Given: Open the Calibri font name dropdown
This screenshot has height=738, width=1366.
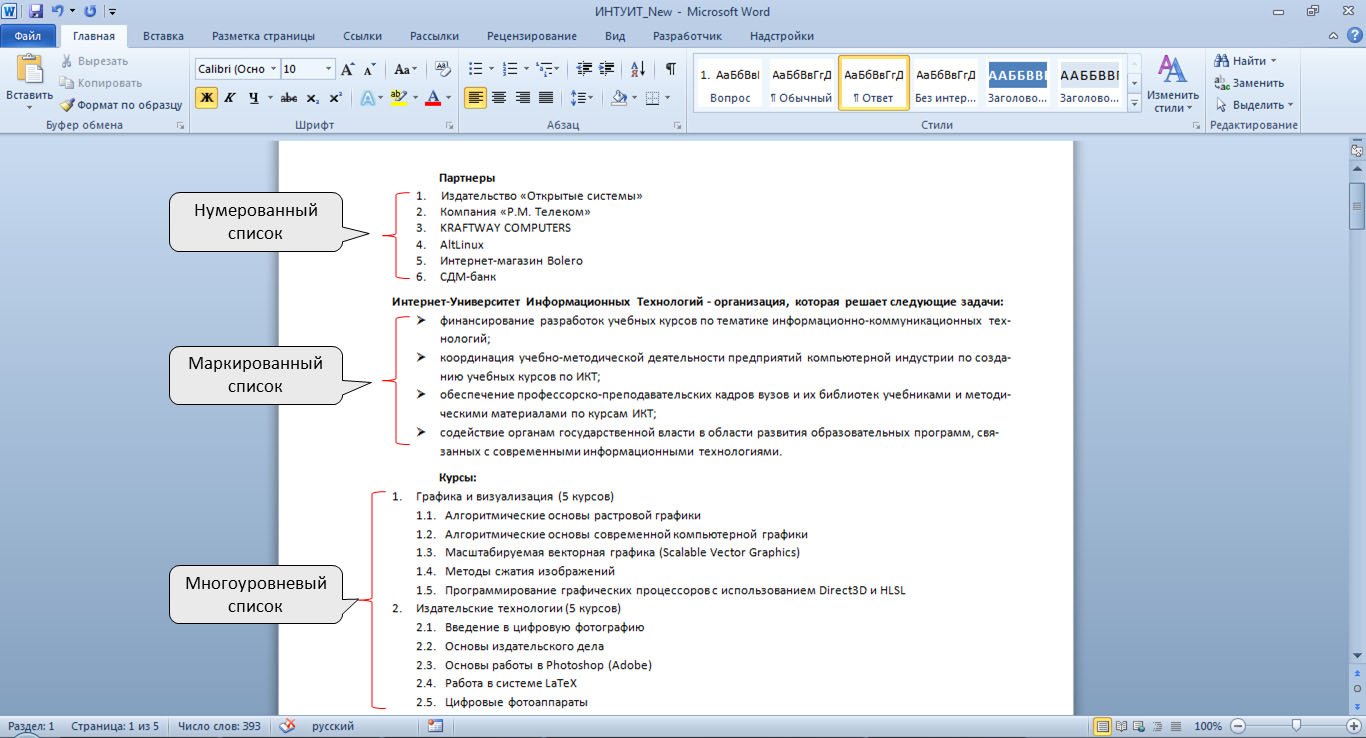Looking at the screenshot, I should pos(273,69).
